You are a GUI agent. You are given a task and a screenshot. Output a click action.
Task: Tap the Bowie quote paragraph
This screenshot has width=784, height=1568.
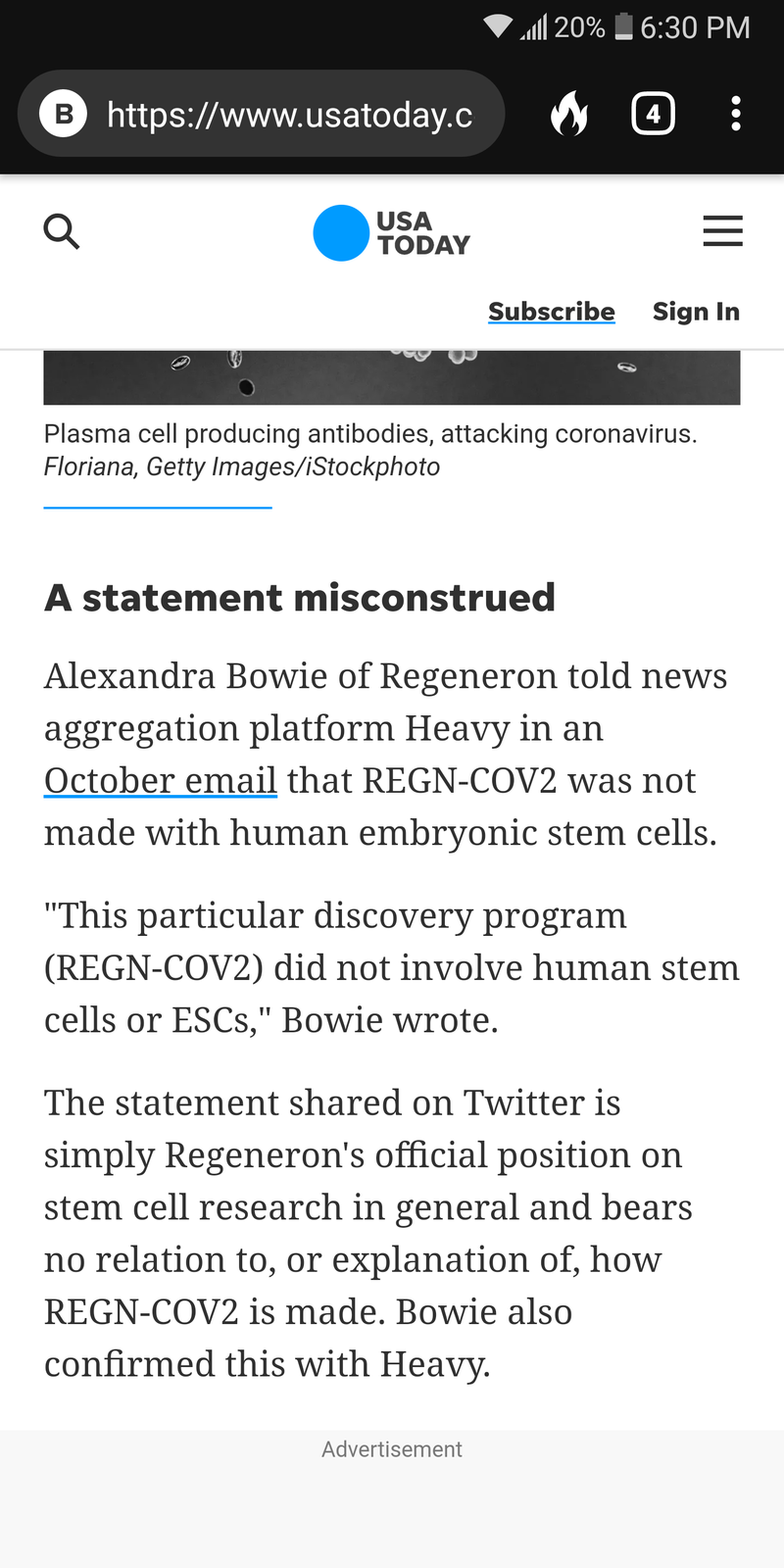pyautogui.click(x=392, y=967)
